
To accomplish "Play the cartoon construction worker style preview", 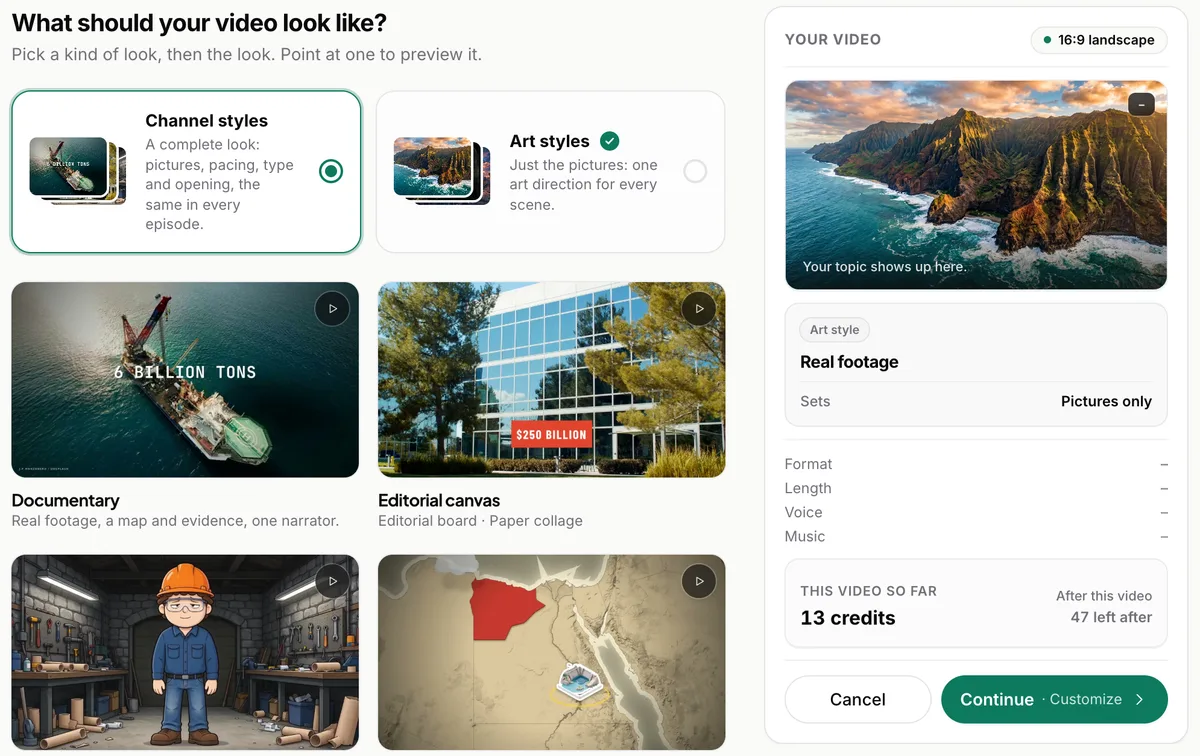I will coord(332,582).
